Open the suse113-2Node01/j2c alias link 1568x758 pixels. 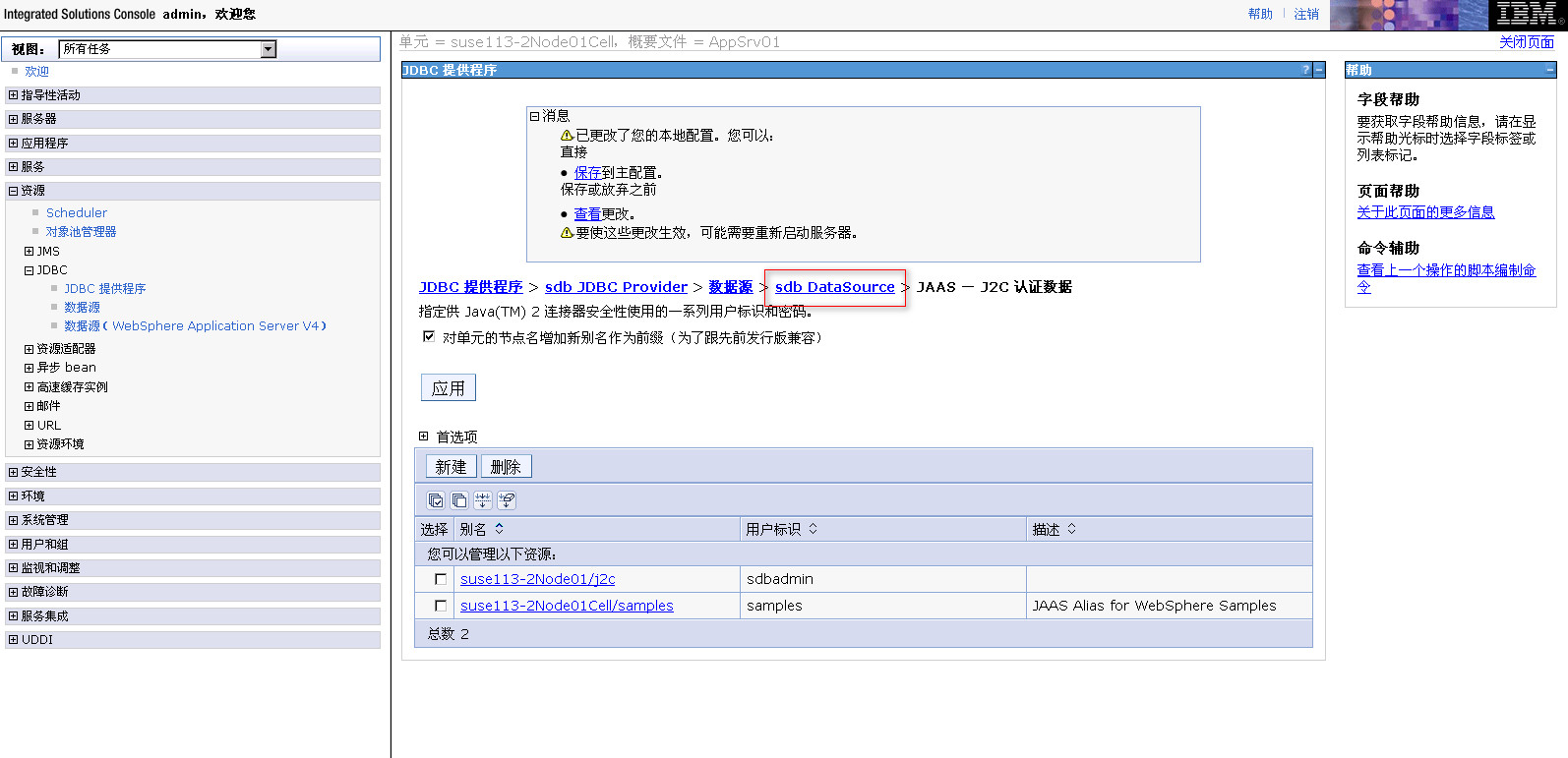tap(538, 579)
